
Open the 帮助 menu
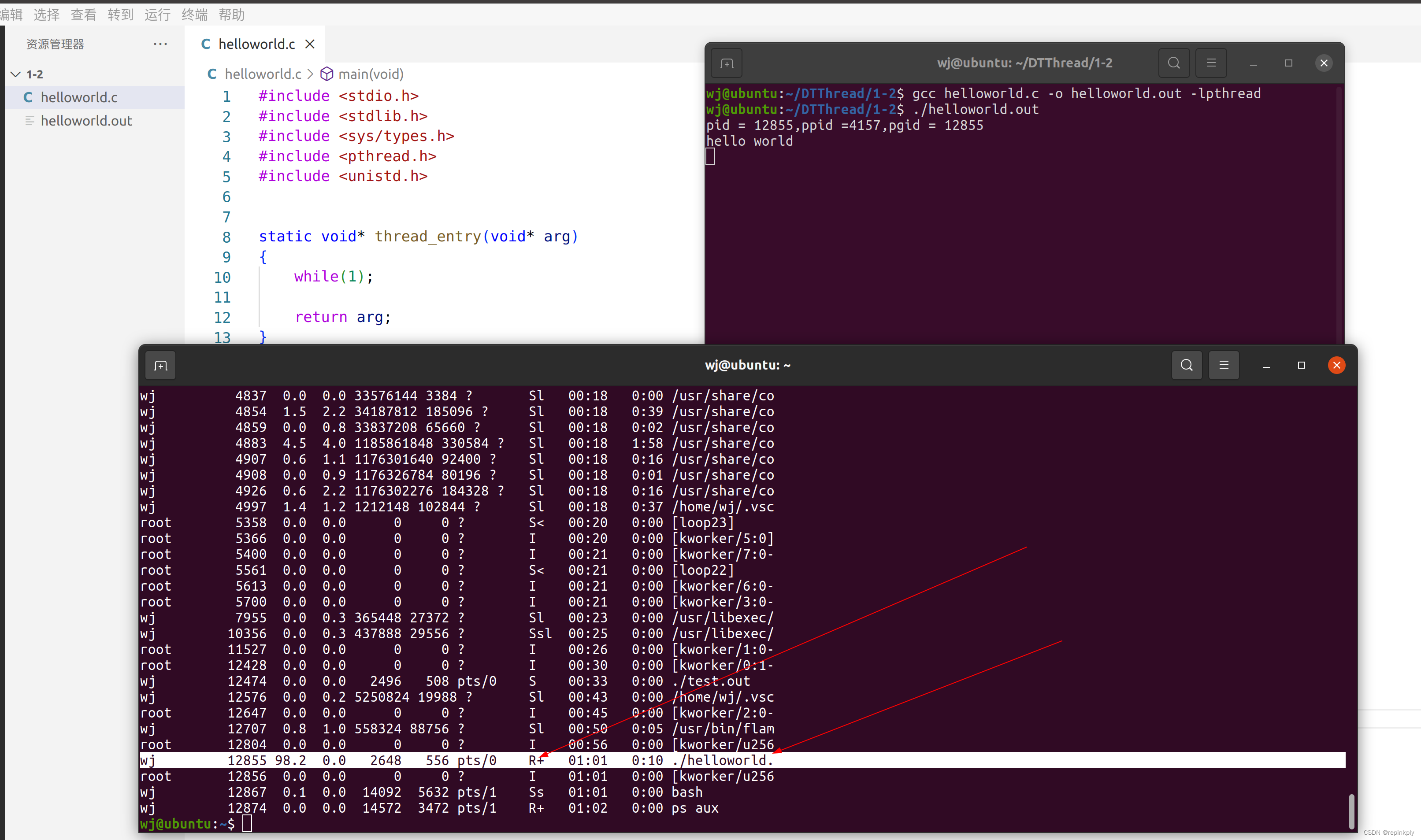(232, 15)
